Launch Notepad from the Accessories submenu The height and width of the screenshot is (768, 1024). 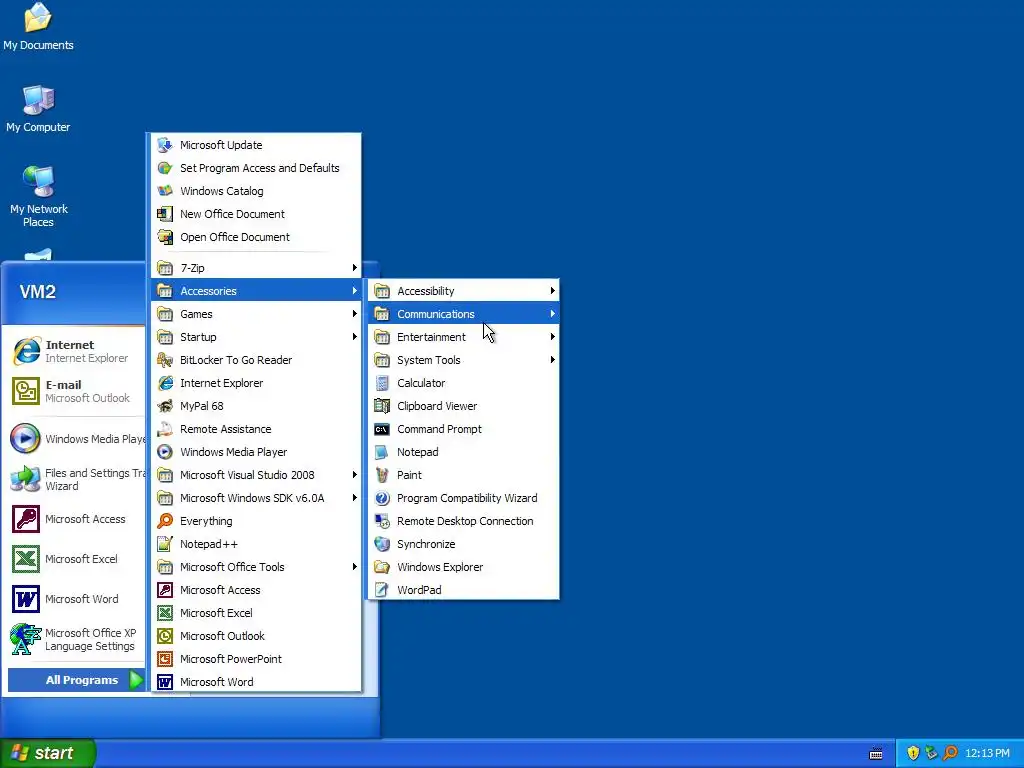463,452
